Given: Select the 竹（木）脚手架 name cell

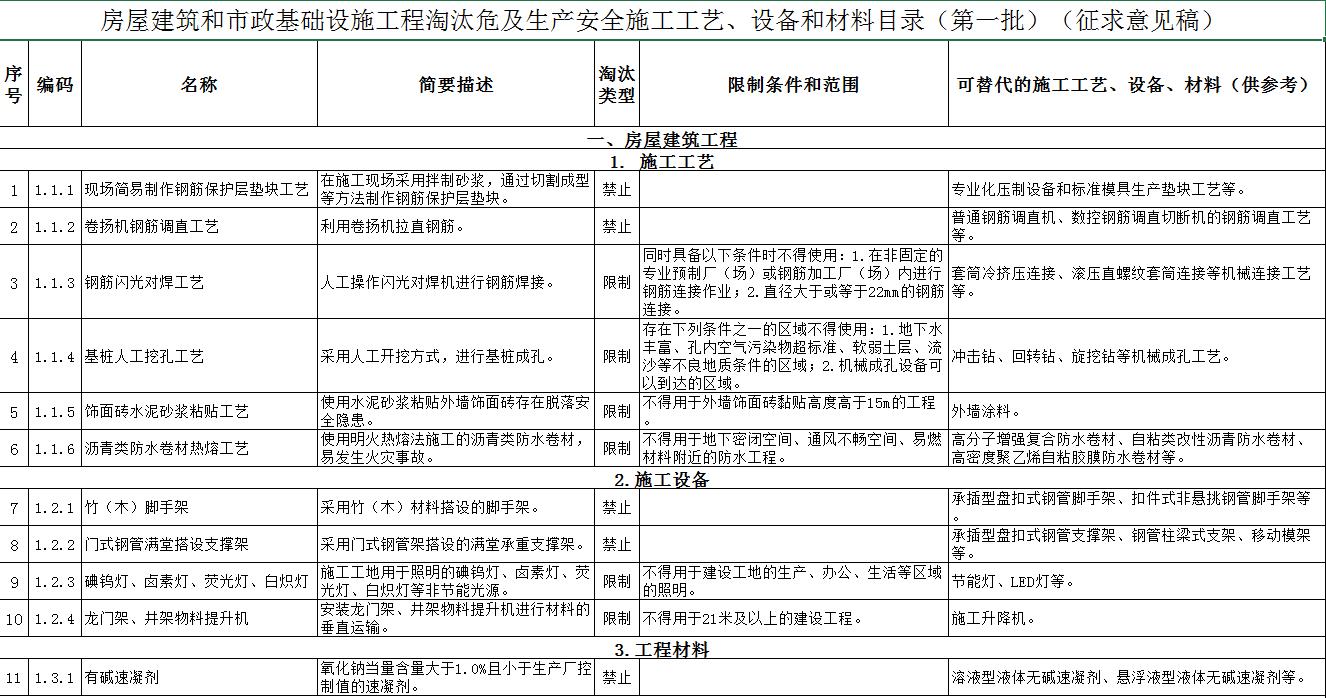Looking at the screenshot, I should point(199,508).
